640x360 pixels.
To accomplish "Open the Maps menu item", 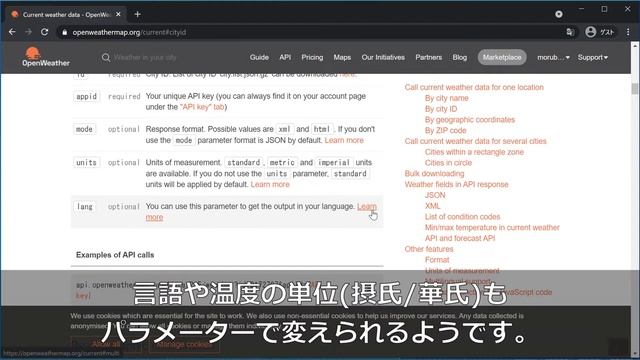I will (x=342, y=58).
